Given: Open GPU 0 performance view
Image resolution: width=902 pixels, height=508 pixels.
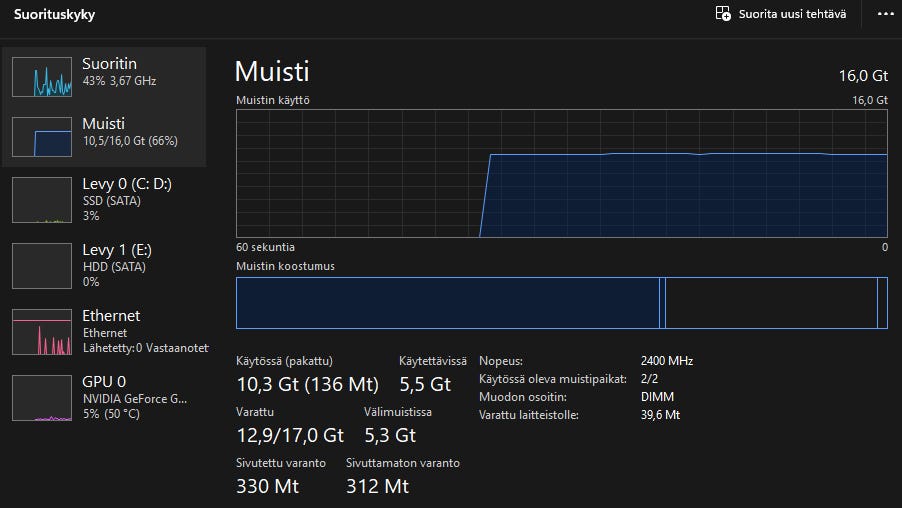Looking at the screenshot, I should point(104,382).
